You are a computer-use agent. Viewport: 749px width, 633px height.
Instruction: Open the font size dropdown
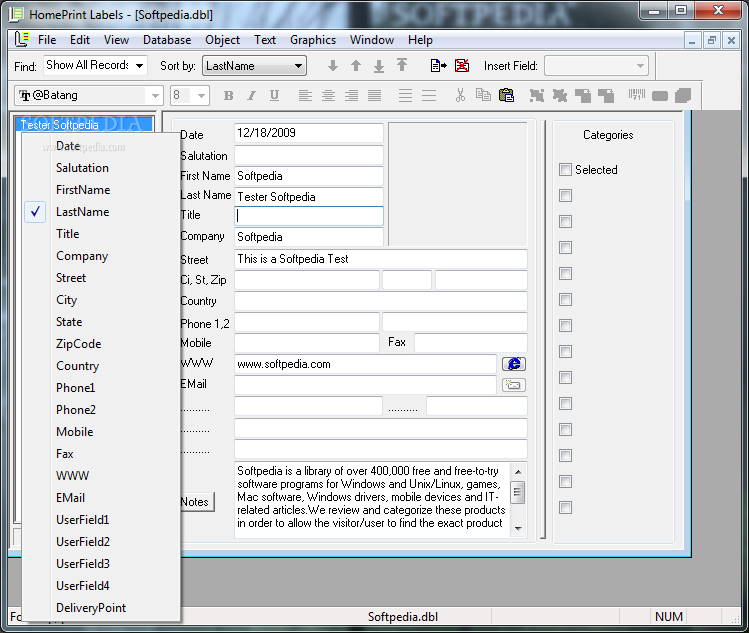tap(201, 96)
